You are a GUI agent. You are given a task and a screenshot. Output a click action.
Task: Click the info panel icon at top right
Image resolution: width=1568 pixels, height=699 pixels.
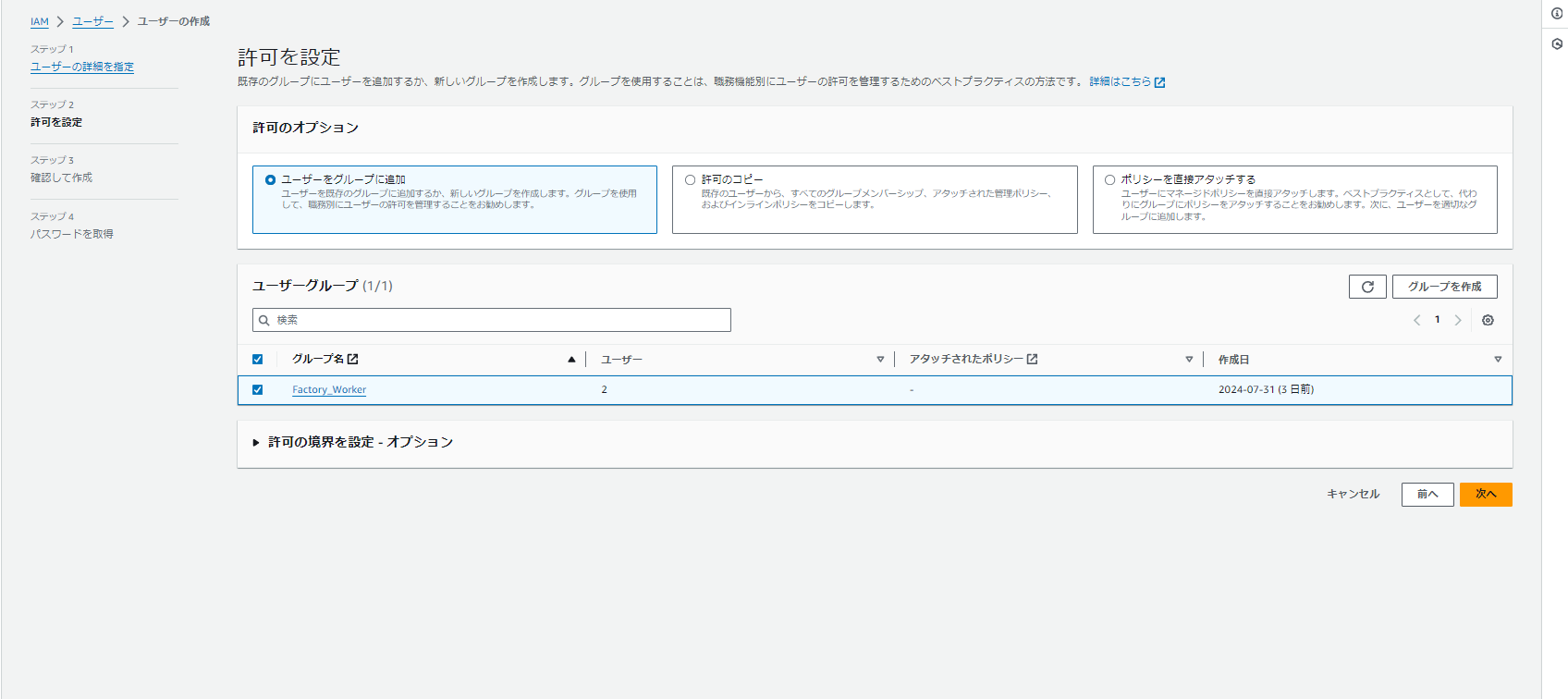tap(1557, 13)
